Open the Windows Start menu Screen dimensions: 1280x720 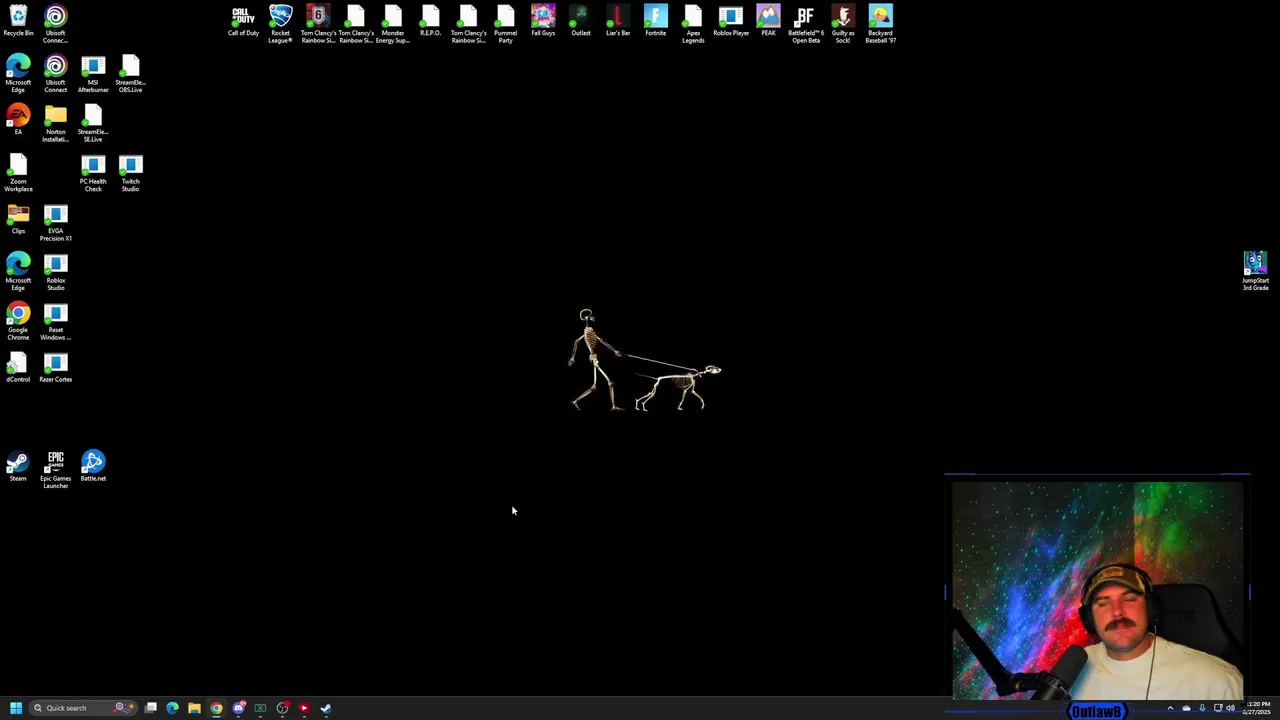(16, 708)
